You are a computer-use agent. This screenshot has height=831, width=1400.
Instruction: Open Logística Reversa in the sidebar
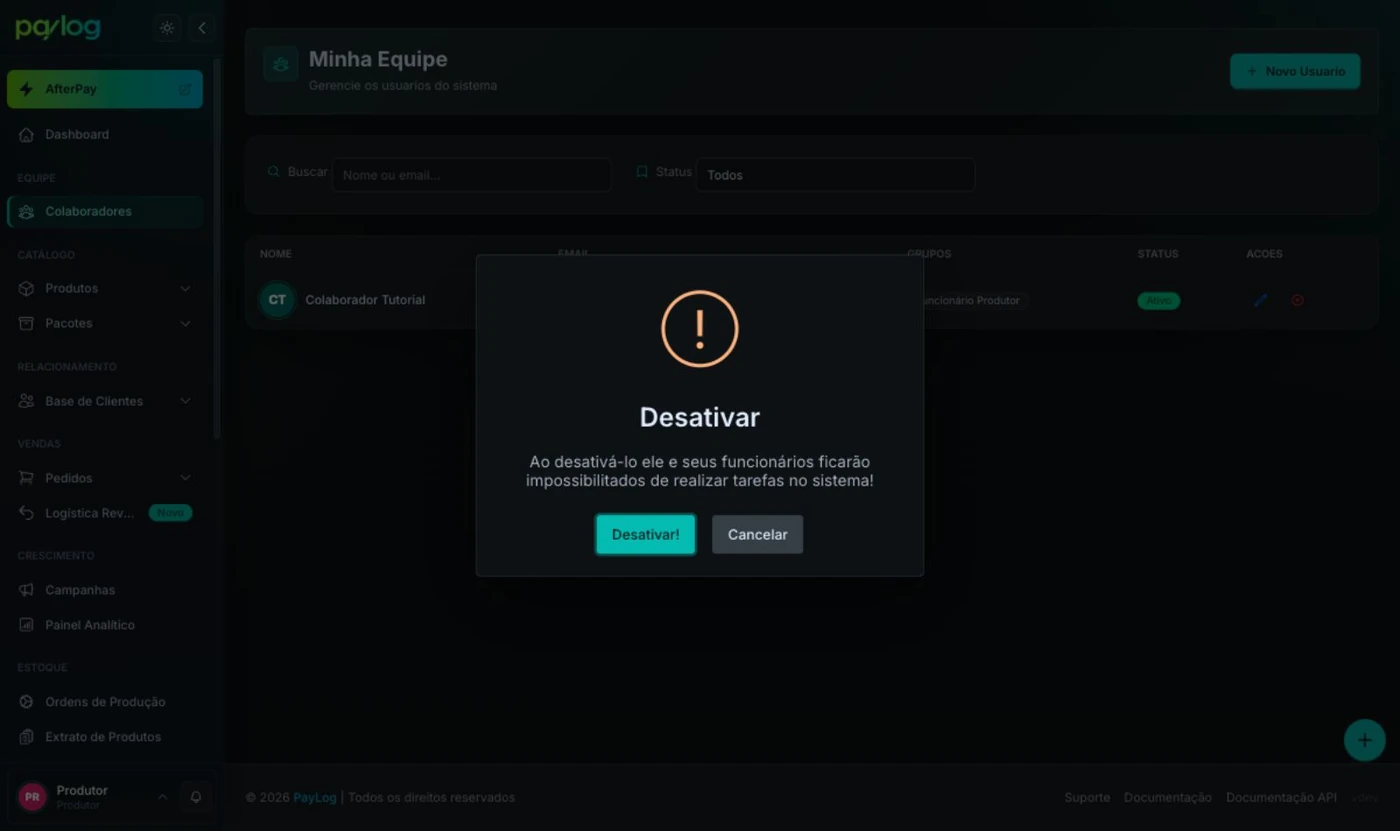[x=105, y=513]
